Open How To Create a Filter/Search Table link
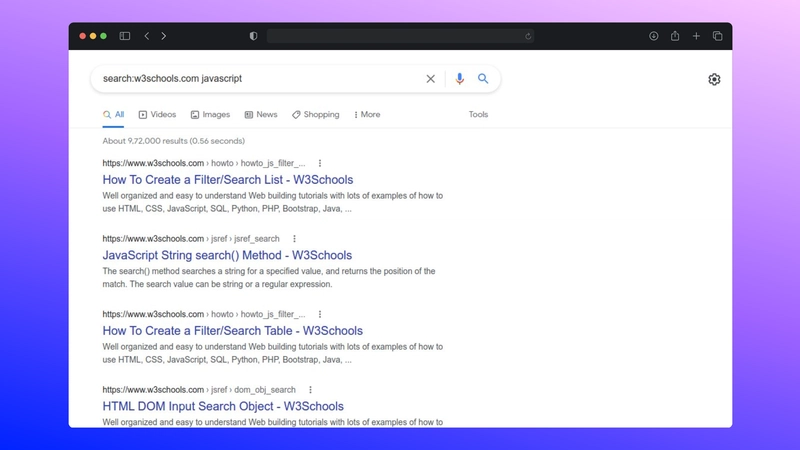 click(x=232, y=331)
